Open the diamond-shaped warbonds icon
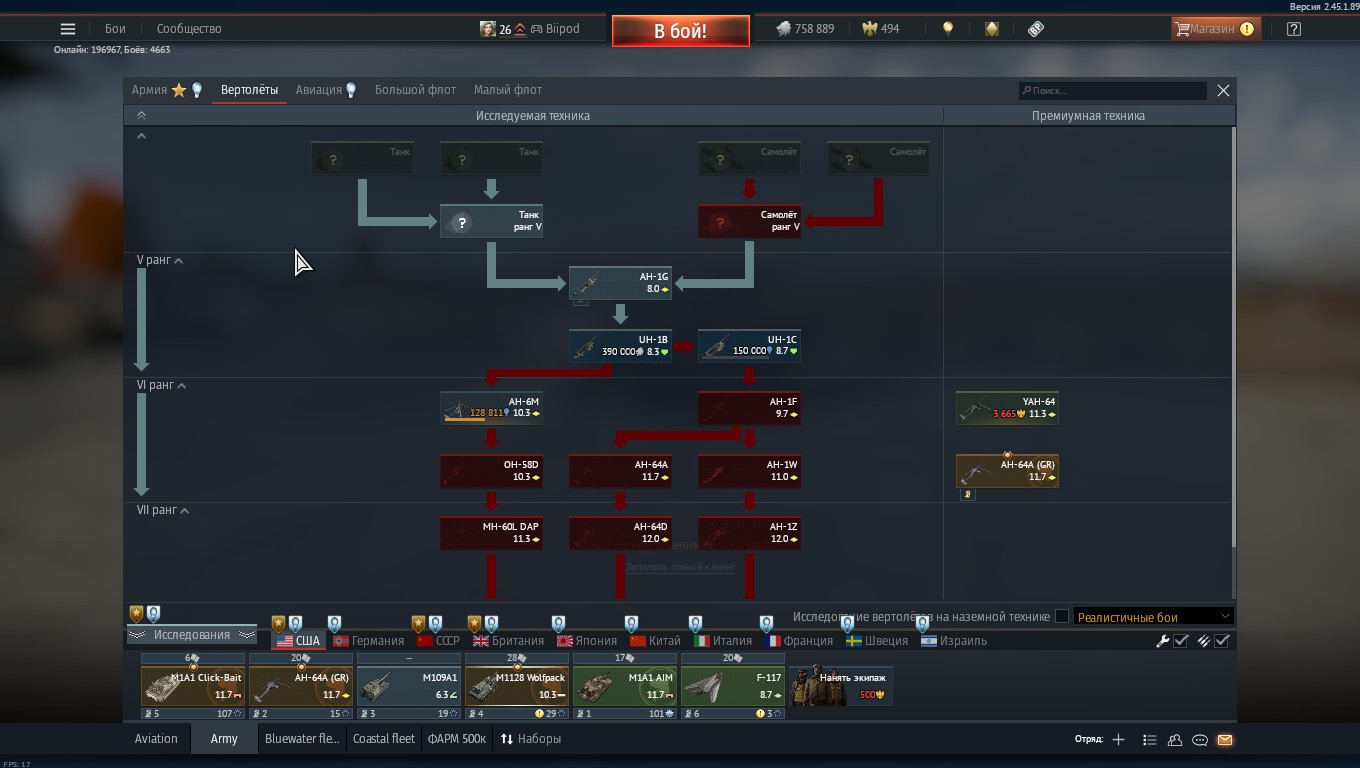1360x768 pixels. coord(992,29)
